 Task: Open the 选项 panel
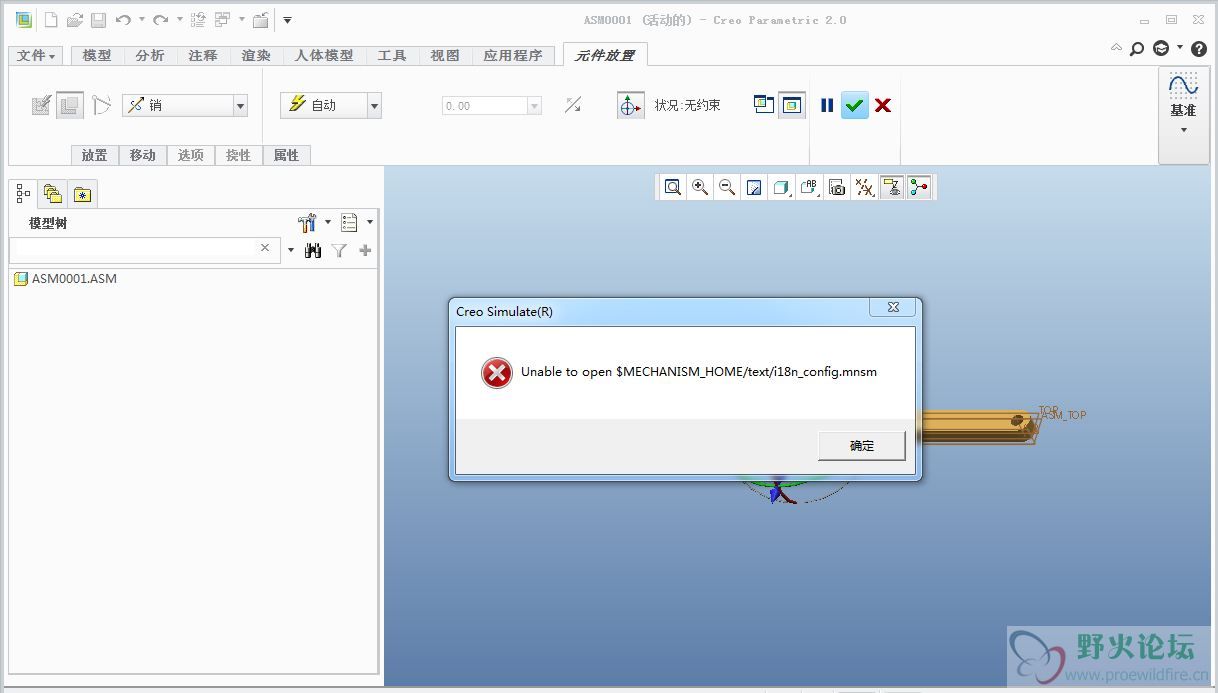[x=191, y=155]
